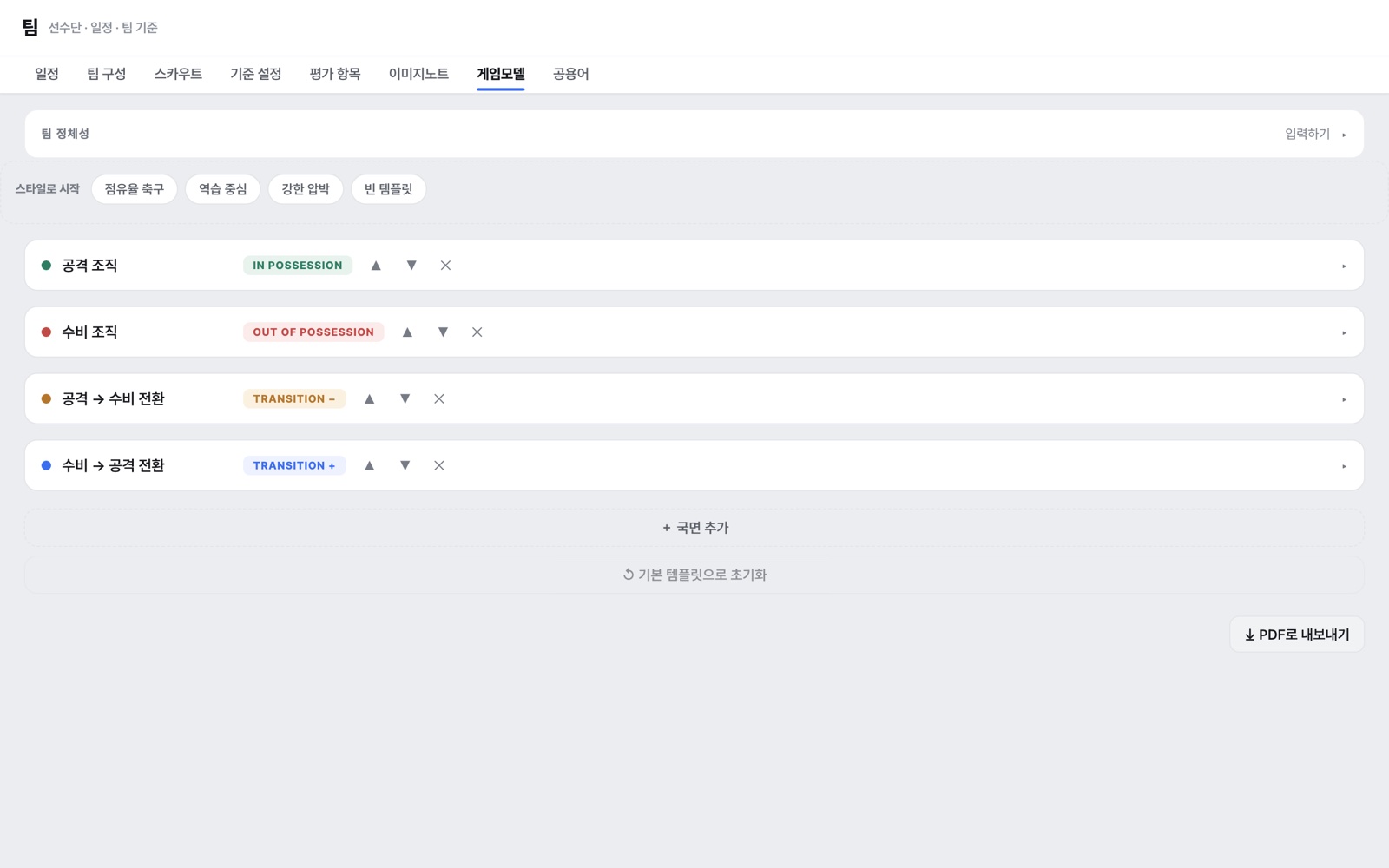Open the 이미지노트 tab
The height and width of the screenshot is (868, 1389).
pos(418,75)
